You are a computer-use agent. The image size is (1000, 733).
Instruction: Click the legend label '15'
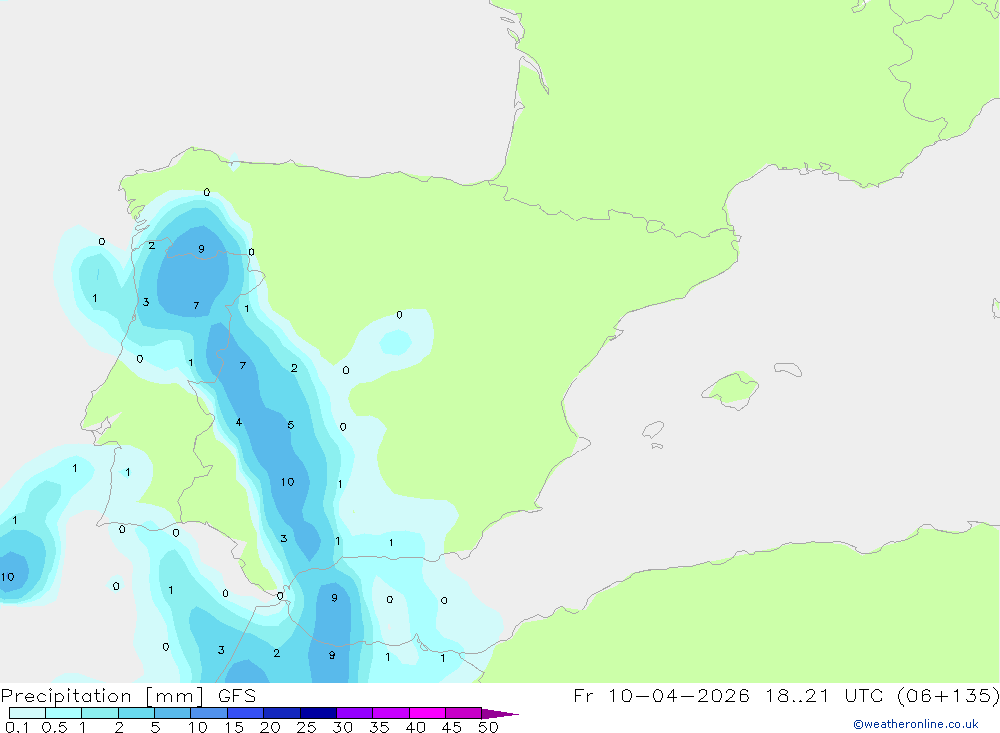point(234,727)
